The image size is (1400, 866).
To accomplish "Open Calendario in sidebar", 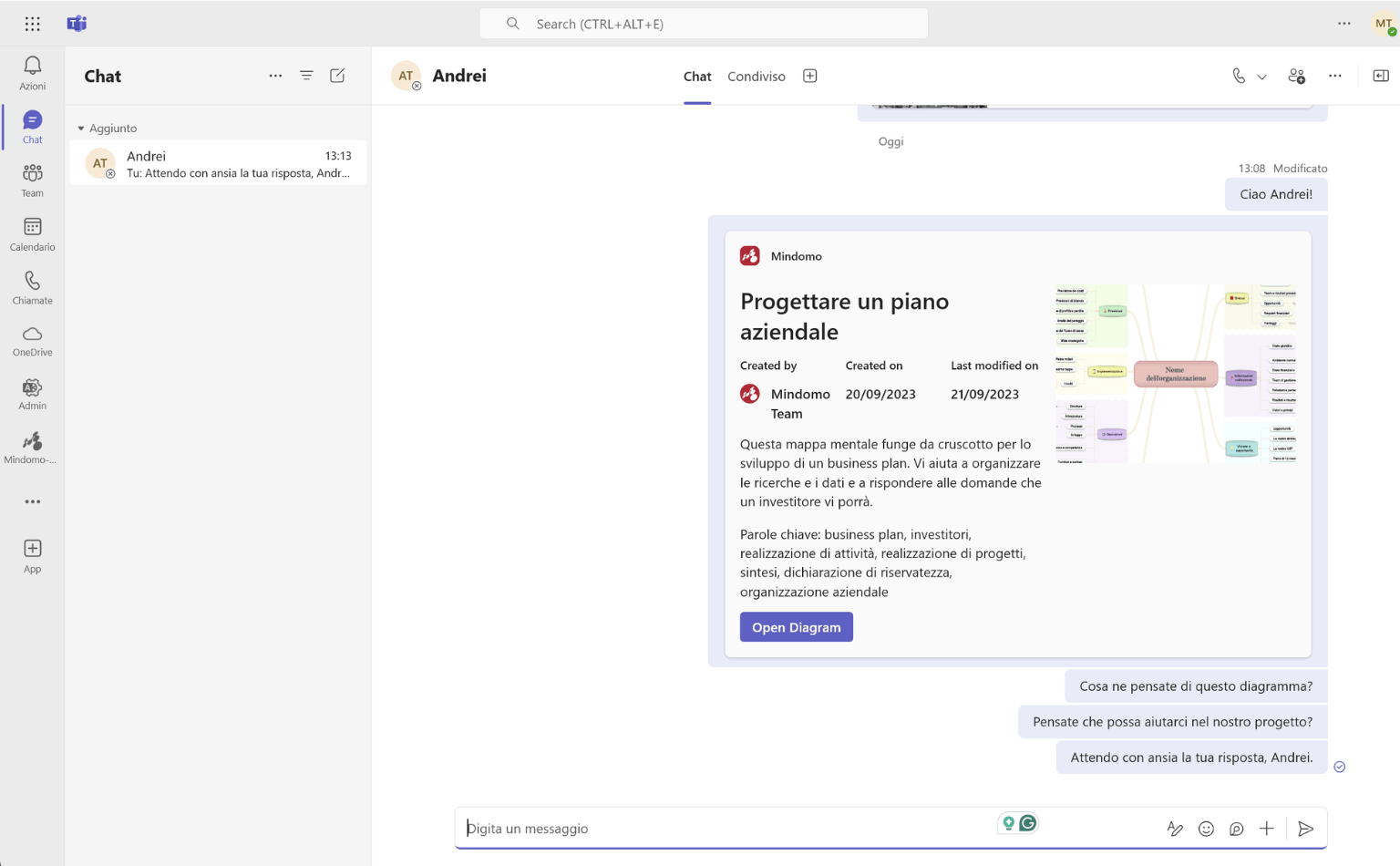I will 33,234.
